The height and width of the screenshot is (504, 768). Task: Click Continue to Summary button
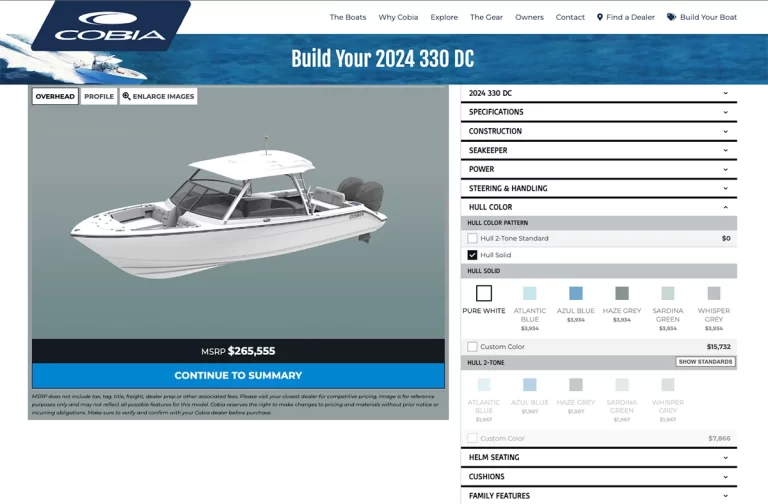pos(238,375)
